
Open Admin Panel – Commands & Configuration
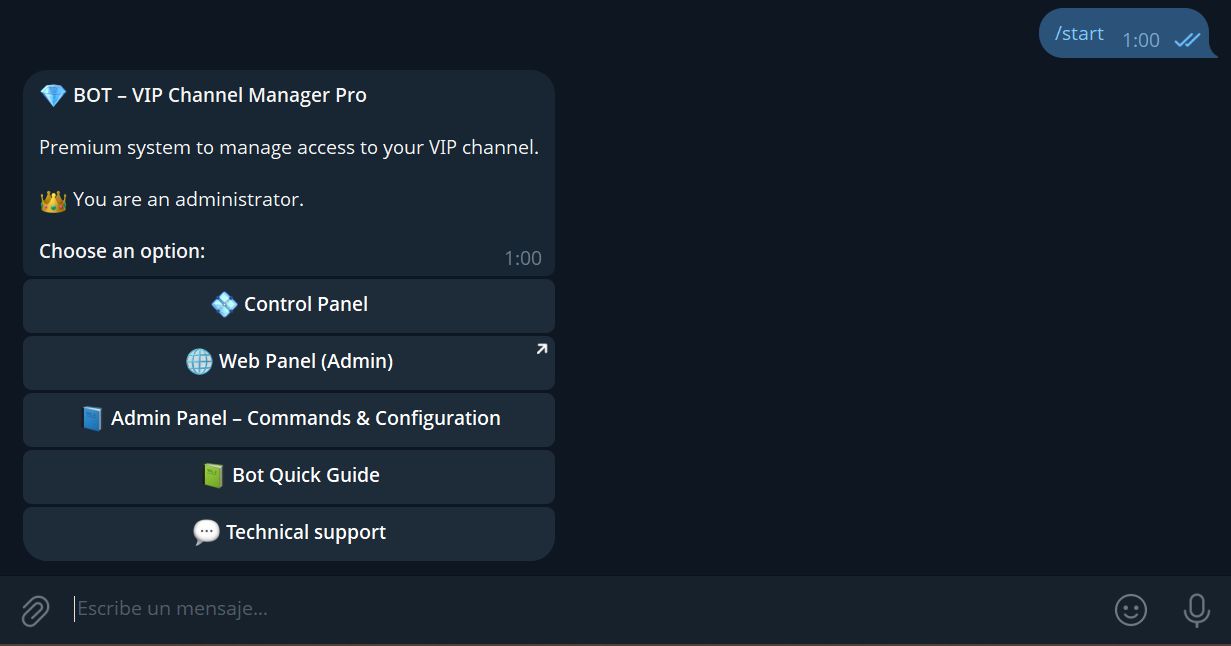click(288, 418)
